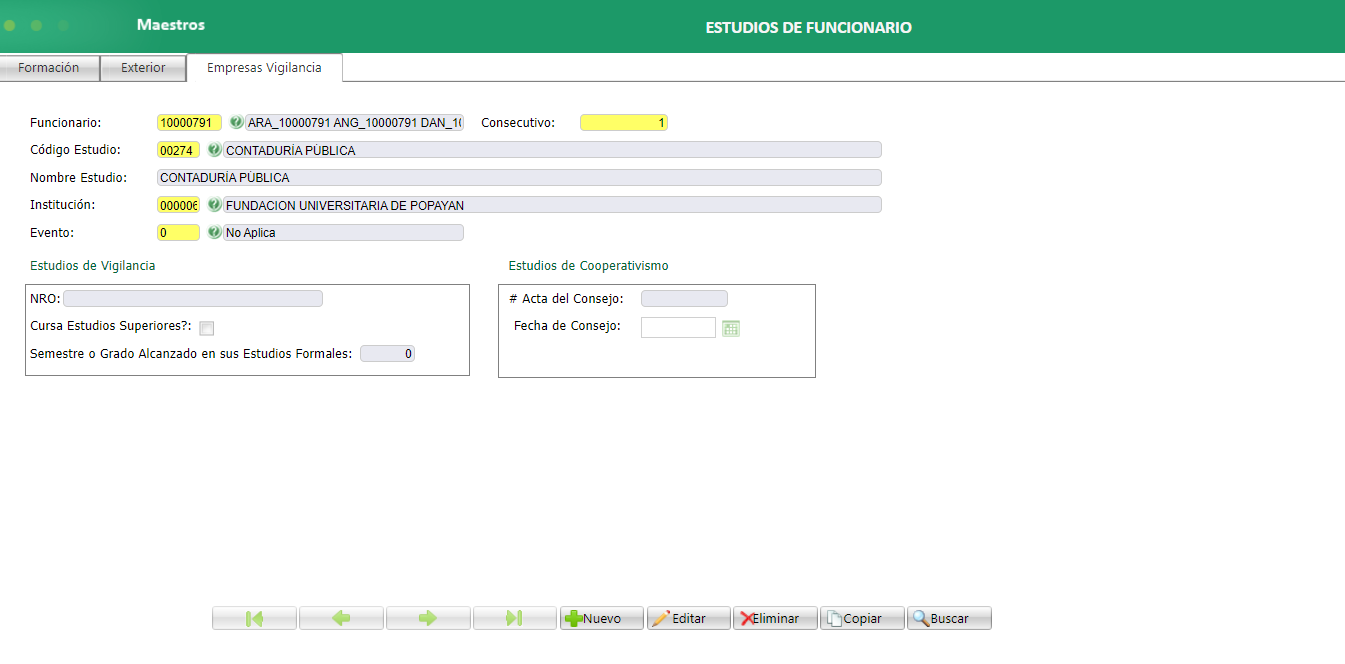Click the ESTUDIOS DE FUNCIONARIO title
This screenshot has width=1345, height=664.
(x=808, y=28)
